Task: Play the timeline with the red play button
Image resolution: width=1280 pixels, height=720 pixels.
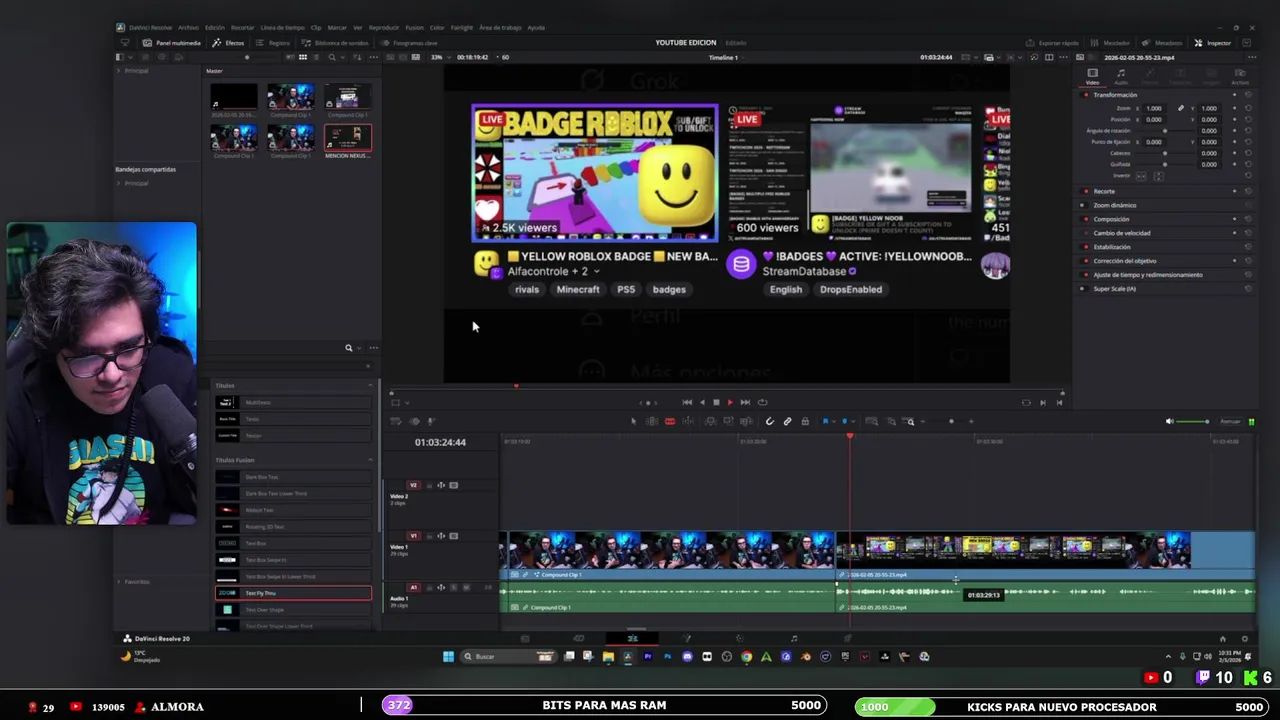Action: (x=730, y=402)
